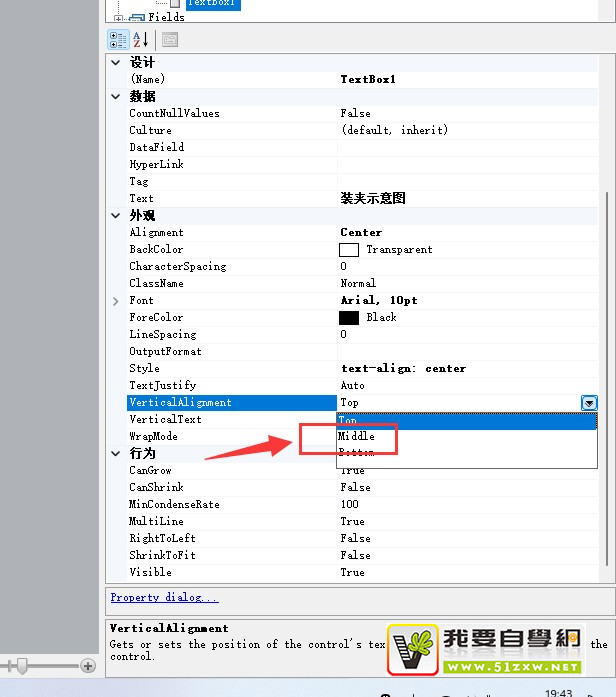Open the Property dialog link

click(x=164, y=598)
